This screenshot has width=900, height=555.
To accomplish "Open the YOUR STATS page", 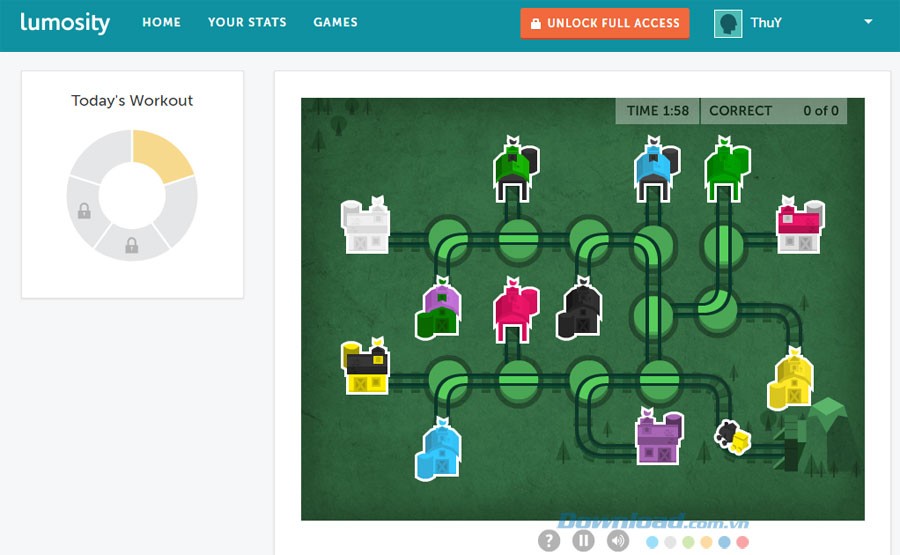I will pos(247,22).
